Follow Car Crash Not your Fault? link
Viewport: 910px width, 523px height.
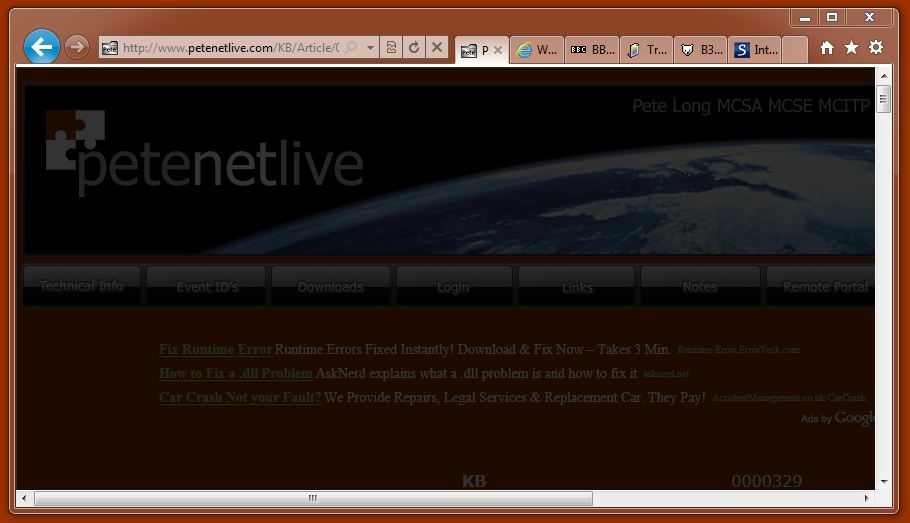pos(240,398)
